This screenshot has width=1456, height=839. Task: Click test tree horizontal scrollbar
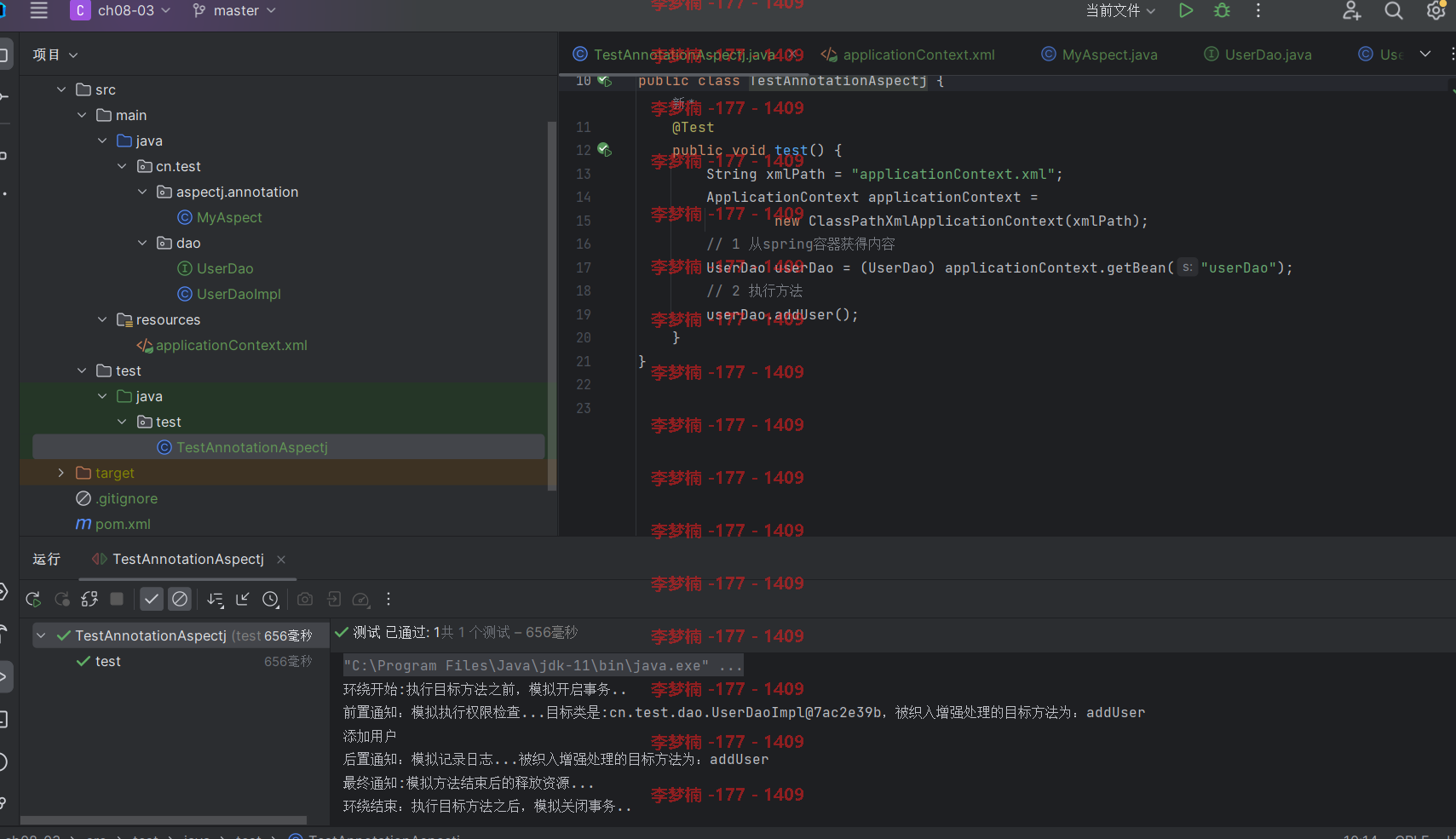(164, 820)
